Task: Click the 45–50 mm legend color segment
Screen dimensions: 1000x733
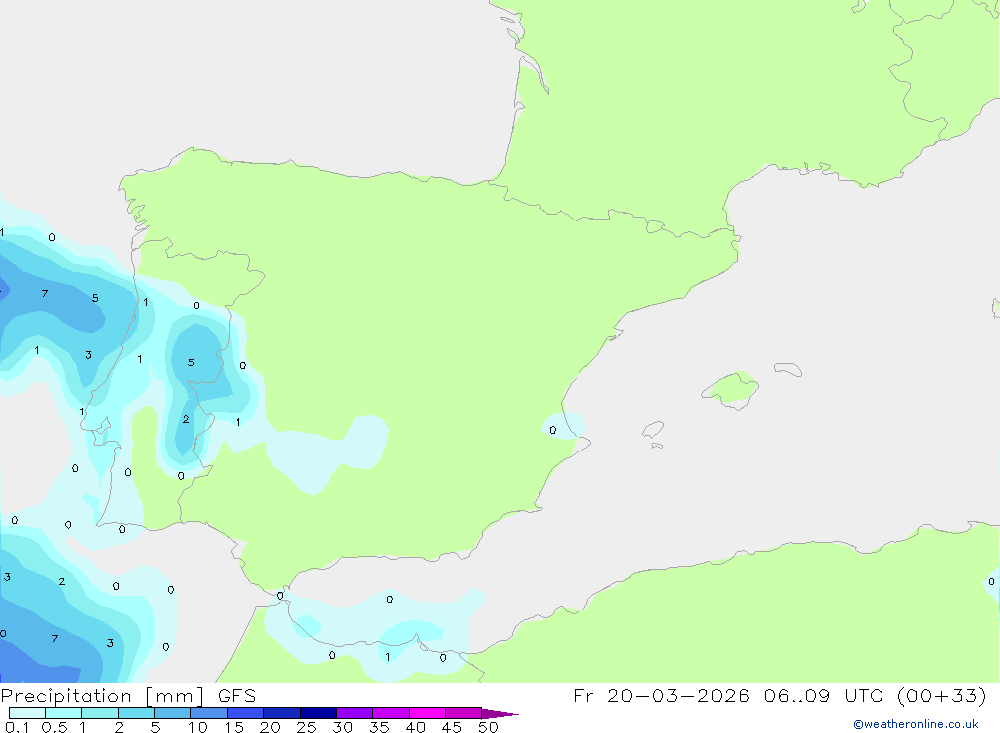Action: pyautogui.click(x=464, y=713)
